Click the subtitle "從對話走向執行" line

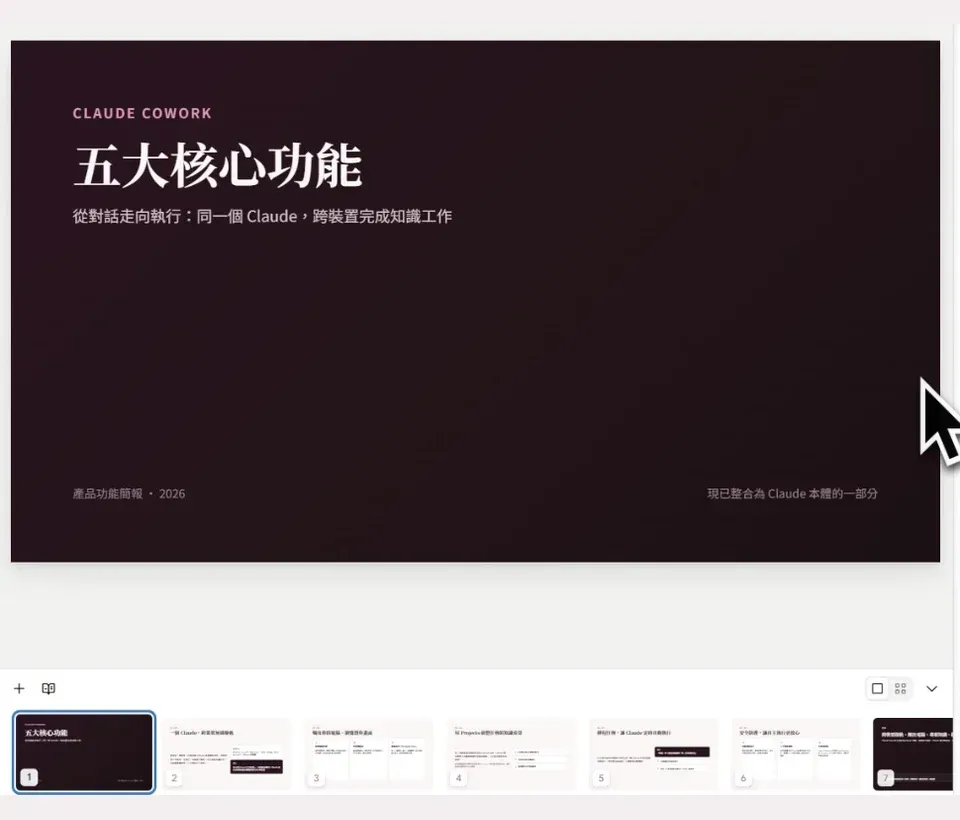click(x=262, y=216)
